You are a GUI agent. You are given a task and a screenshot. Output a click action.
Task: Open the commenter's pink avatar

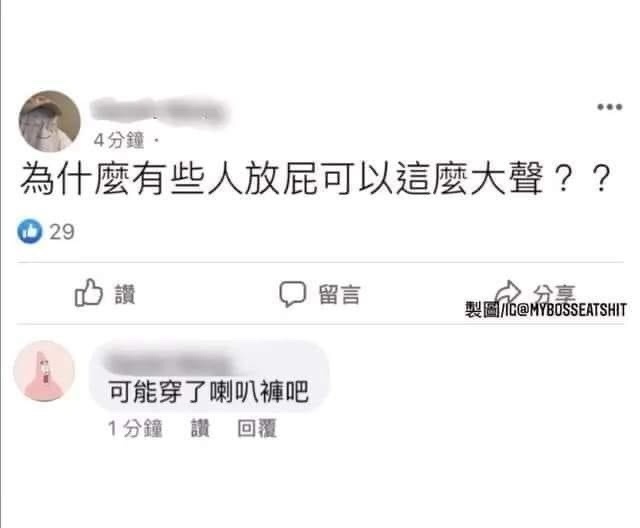click(44, 371)
